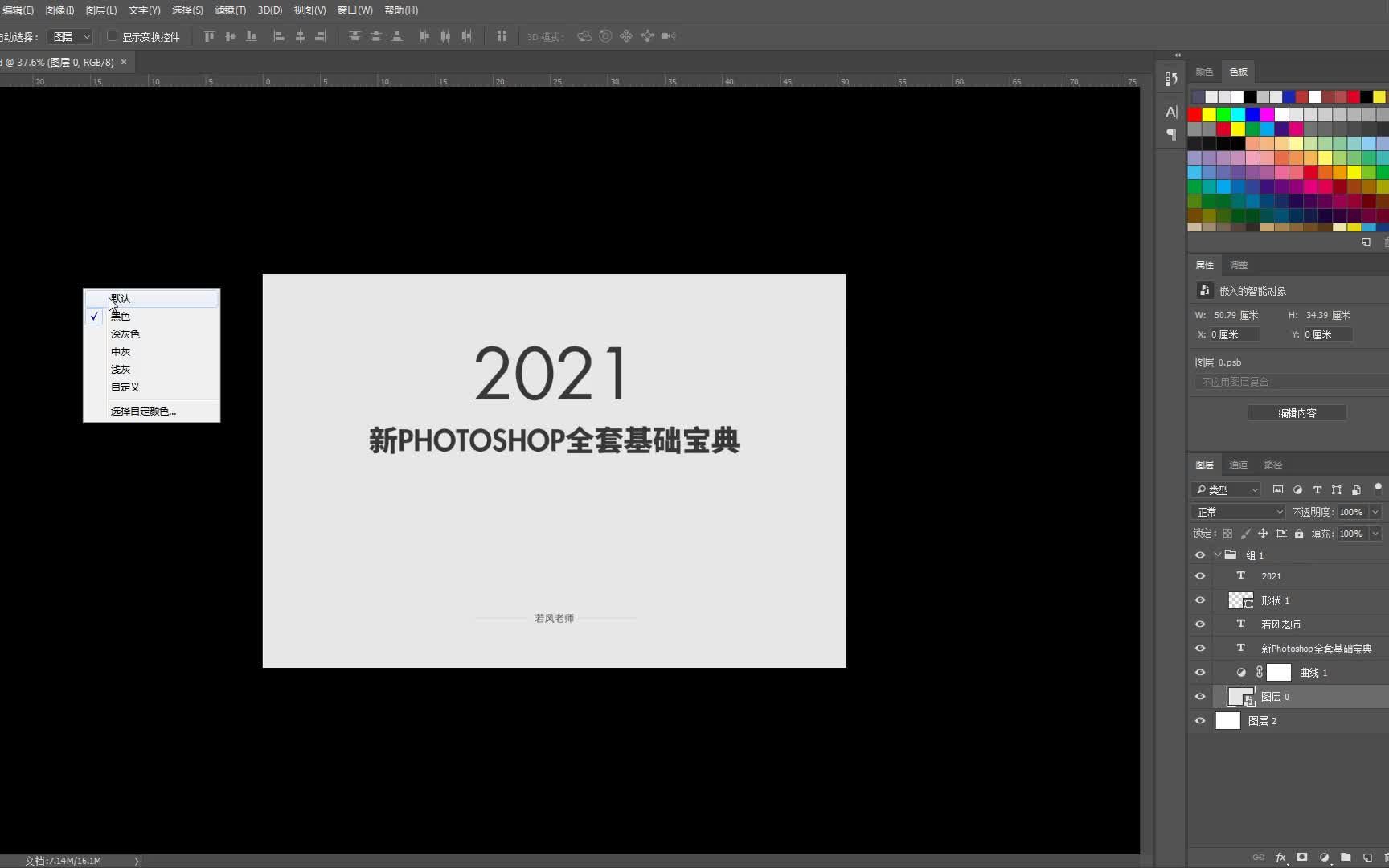
Task: Filter layers by pixel layer icon
Action: [1278, 489]
